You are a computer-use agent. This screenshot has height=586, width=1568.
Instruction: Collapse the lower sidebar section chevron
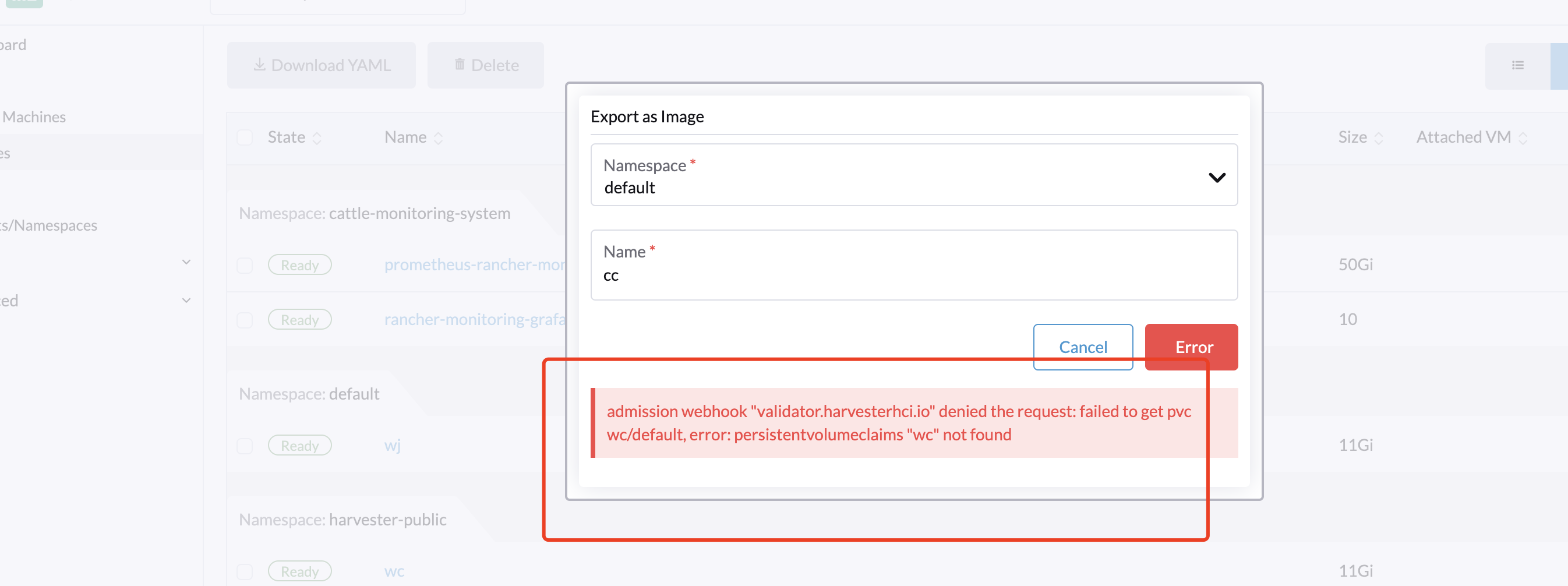[186, 300]
